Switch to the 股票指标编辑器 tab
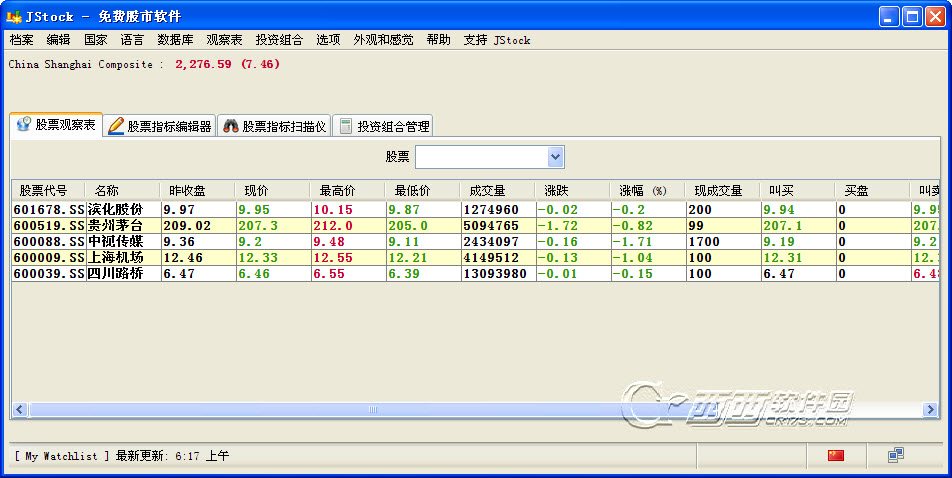 (x=160, y=126)
